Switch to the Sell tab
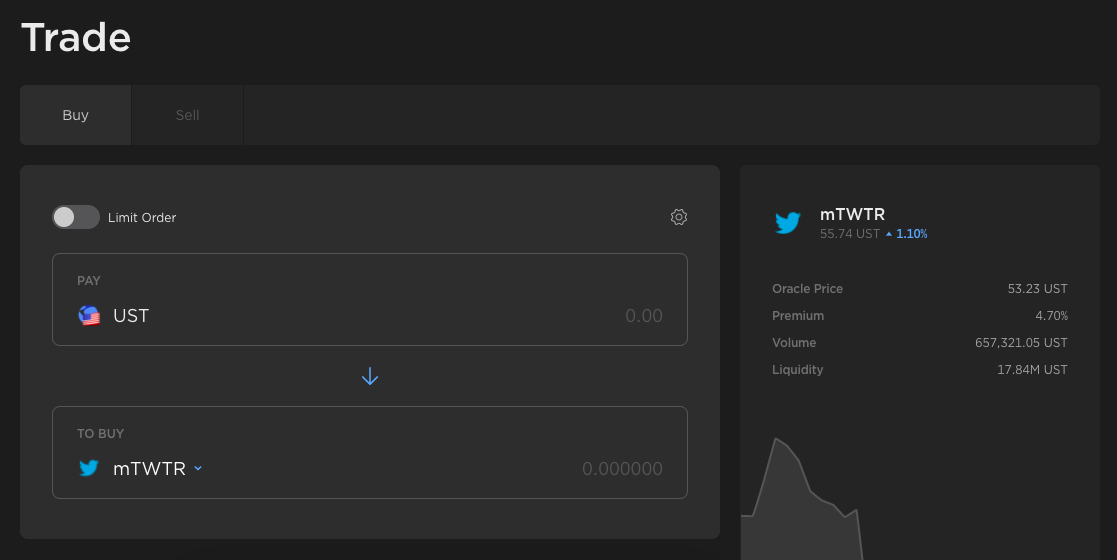The width and height of the screenshot is (1117, 560). tap(187, 115)
